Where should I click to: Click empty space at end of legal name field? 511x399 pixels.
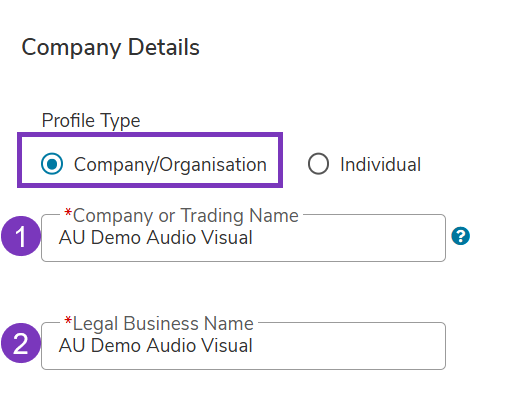tap(348, 346)
